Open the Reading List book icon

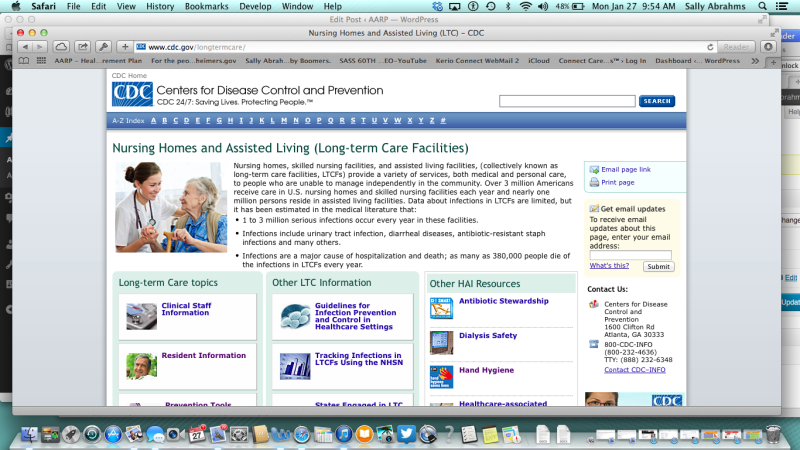pos(23,61)
